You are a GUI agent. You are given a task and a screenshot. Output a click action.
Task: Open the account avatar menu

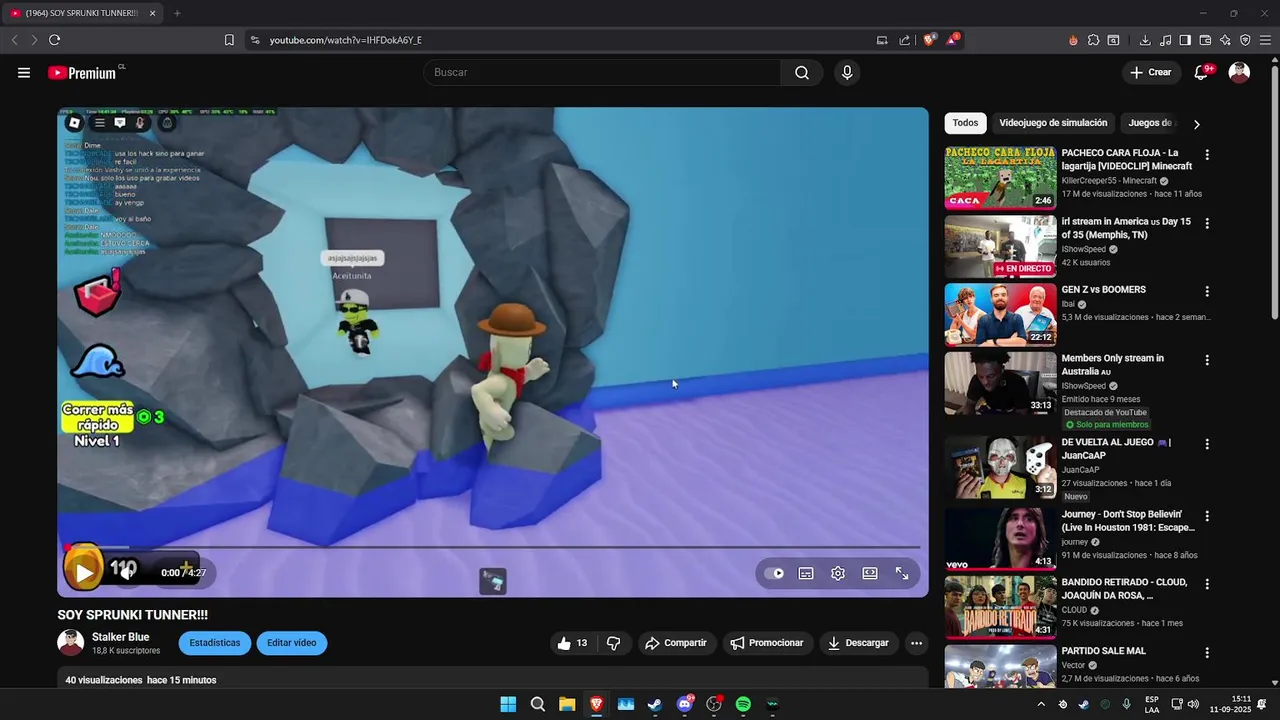pyautogui.click(x=1239, y=72)
